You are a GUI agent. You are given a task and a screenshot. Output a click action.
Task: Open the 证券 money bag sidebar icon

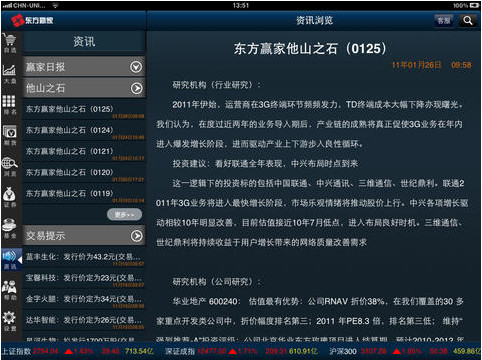coord(10,197)
